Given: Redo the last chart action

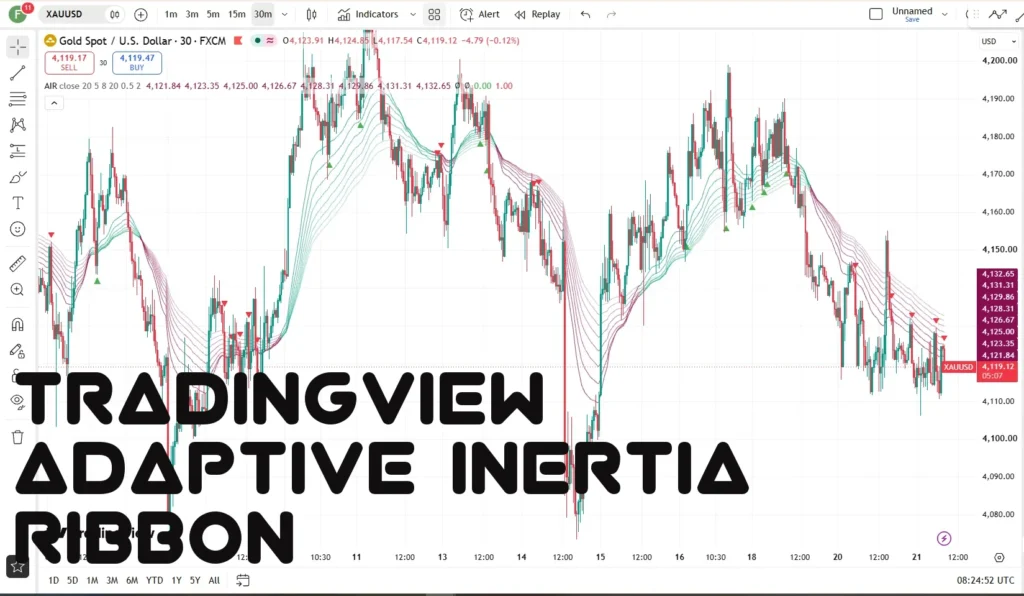Looking at the screenshot, I should tap(611, 14).
